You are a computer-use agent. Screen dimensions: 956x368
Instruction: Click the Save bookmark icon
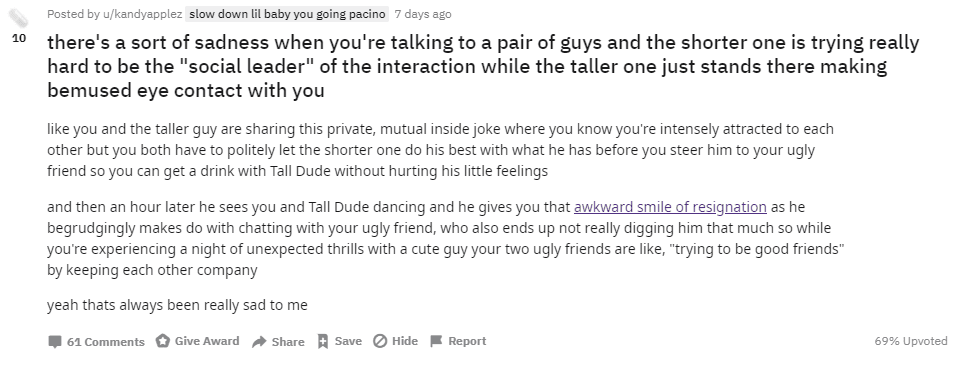[323, 342]
